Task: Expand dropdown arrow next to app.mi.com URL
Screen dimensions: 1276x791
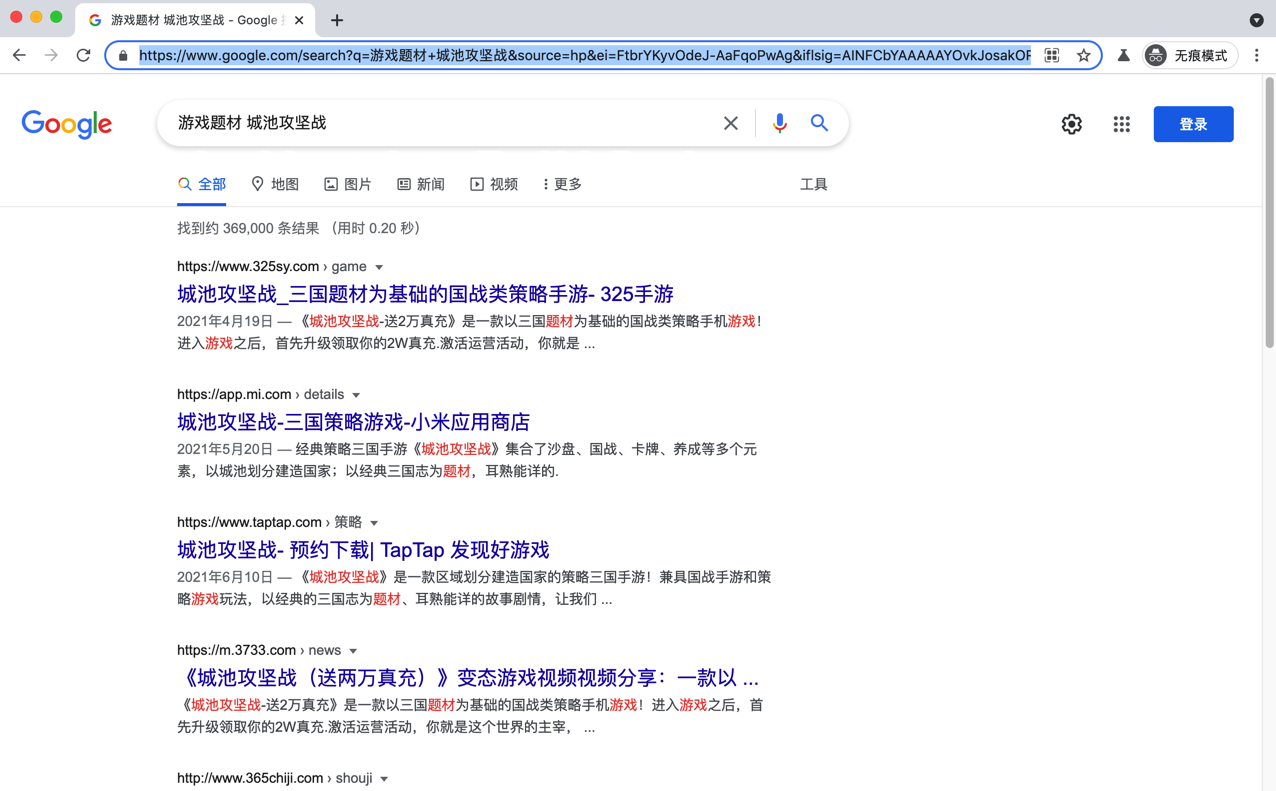Action: coord(356,396)
